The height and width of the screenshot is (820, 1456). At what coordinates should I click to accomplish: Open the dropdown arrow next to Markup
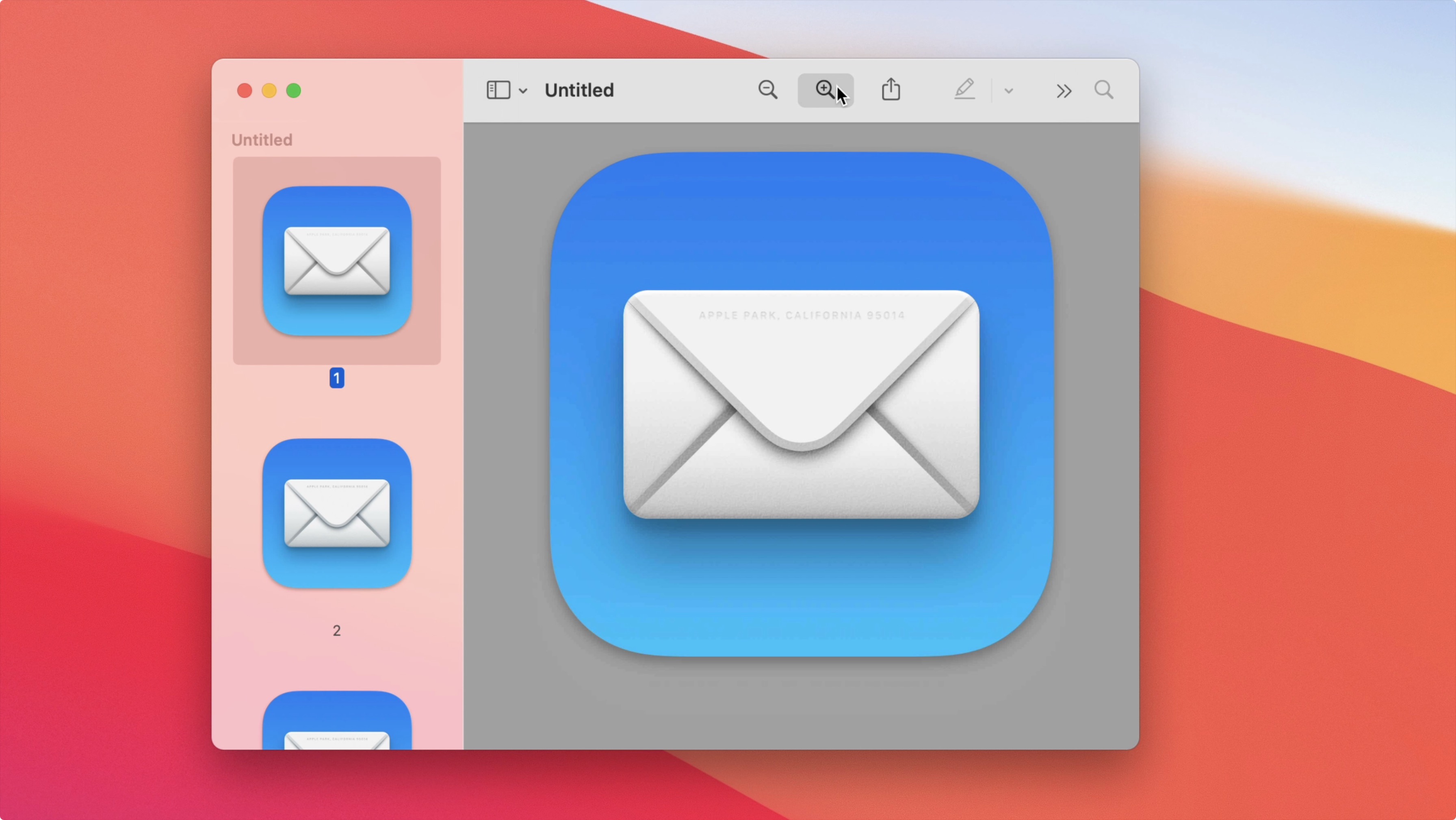click(1009, 91)
